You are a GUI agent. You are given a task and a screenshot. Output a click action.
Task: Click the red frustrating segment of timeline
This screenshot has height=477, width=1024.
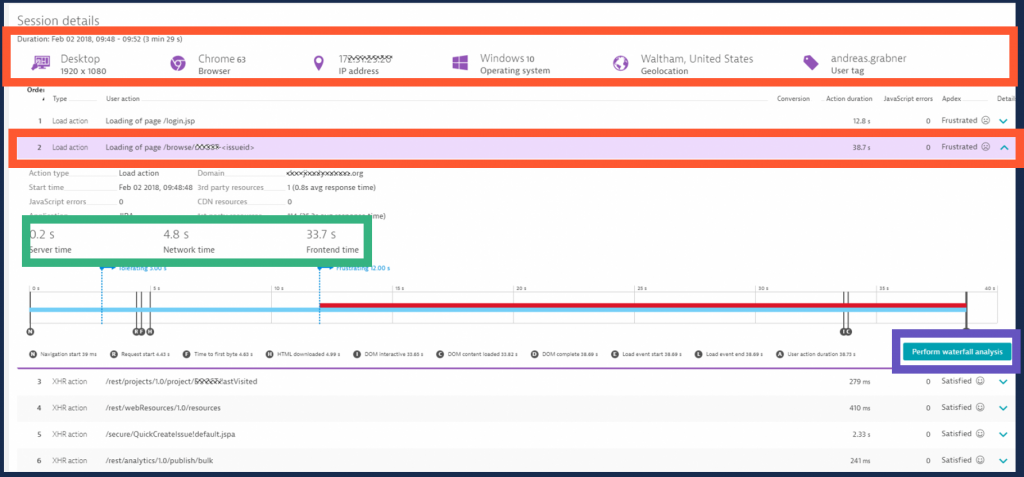(640, 305)
